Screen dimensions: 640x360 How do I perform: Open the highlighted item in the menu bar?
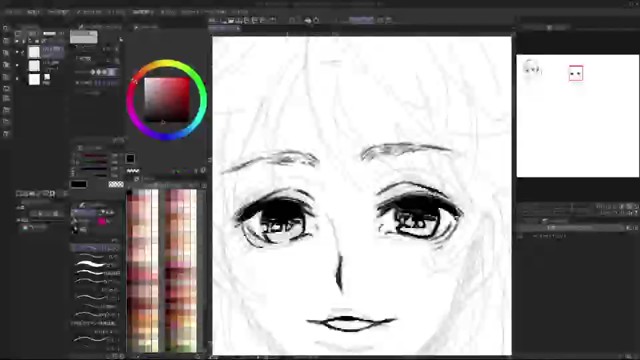tap(143, 12)
